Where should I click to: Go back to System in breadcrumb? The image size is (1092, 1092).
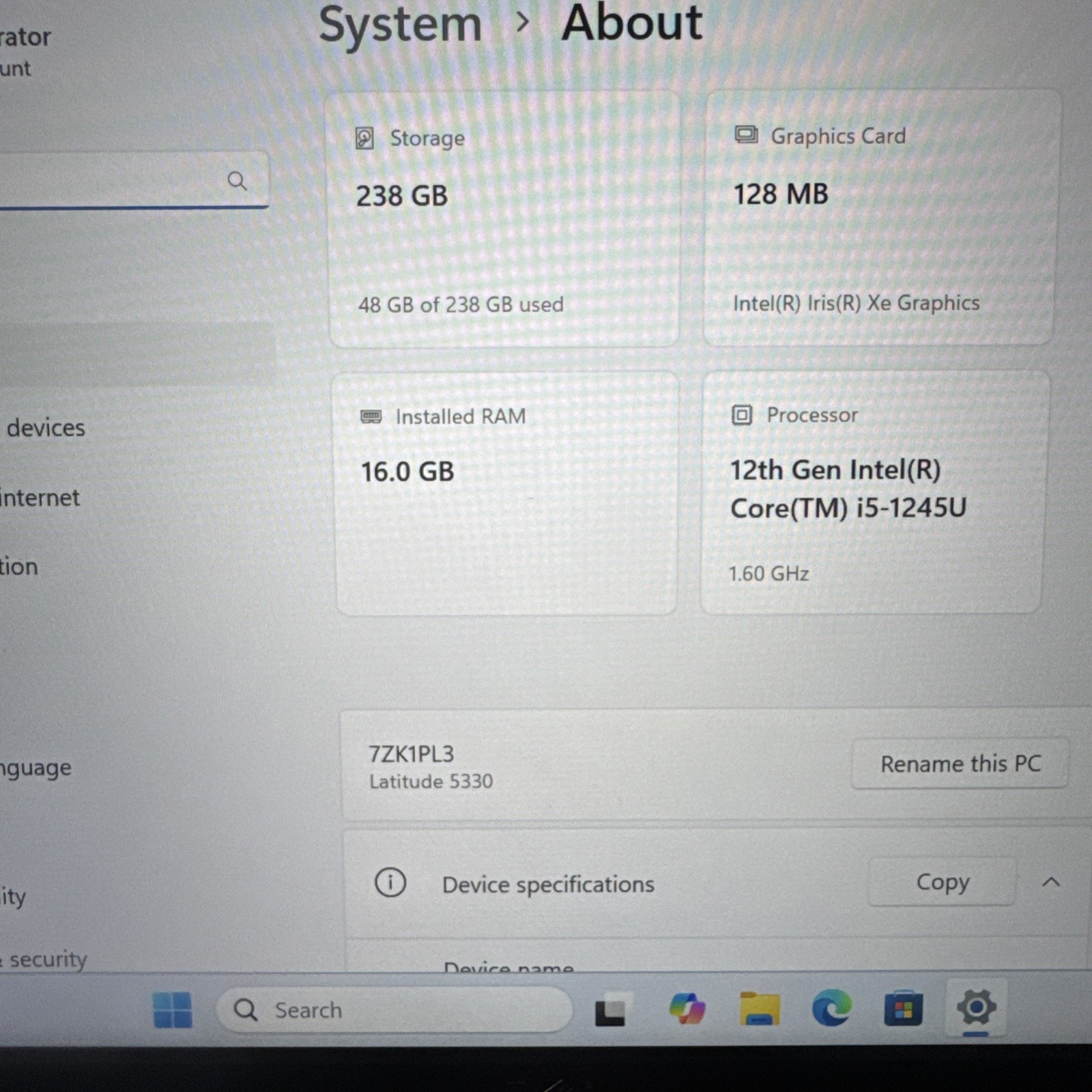click(x=401, y=25)
